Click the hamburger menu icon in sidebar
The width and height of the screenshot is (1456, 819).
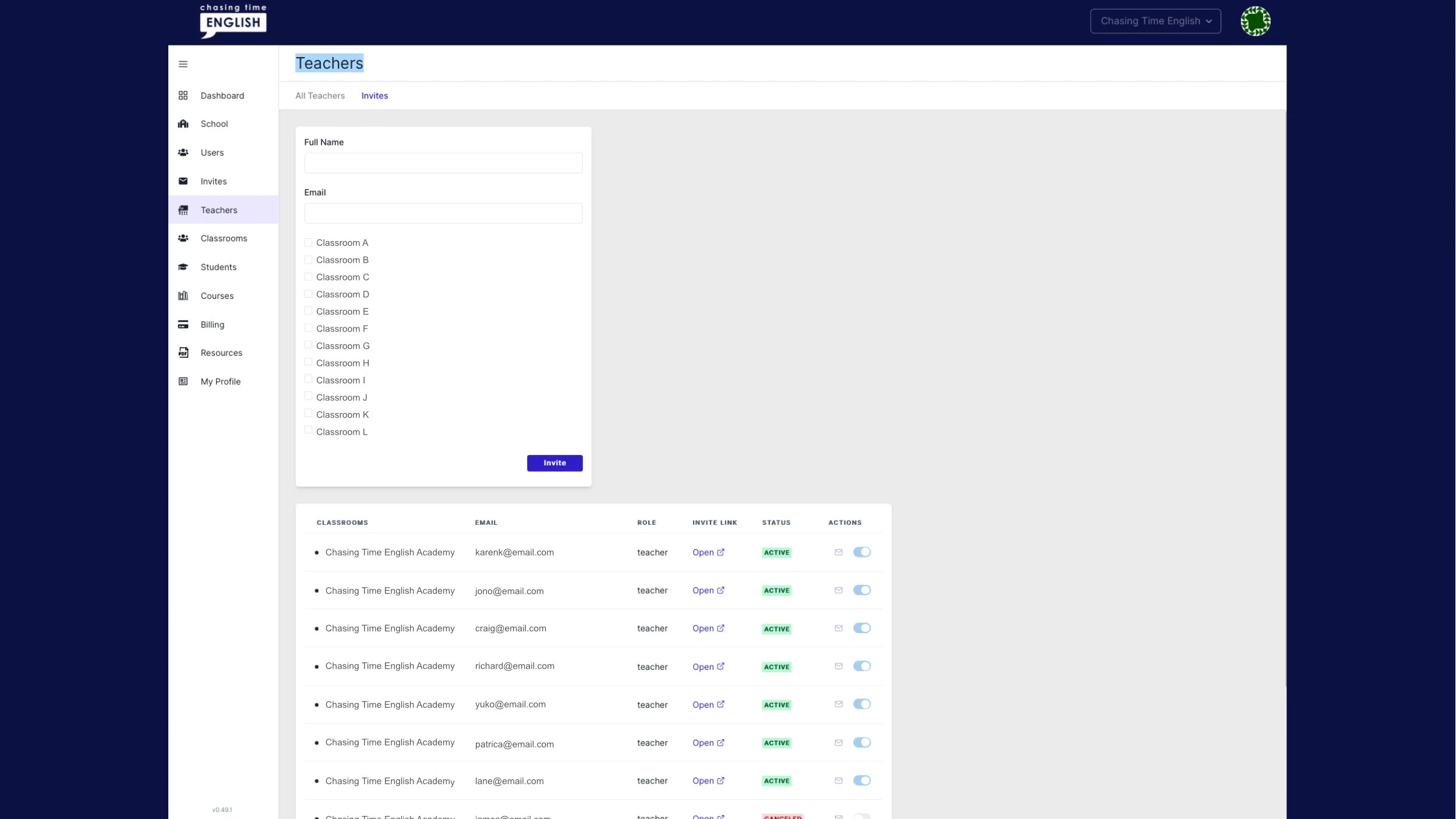pos(183,64)
